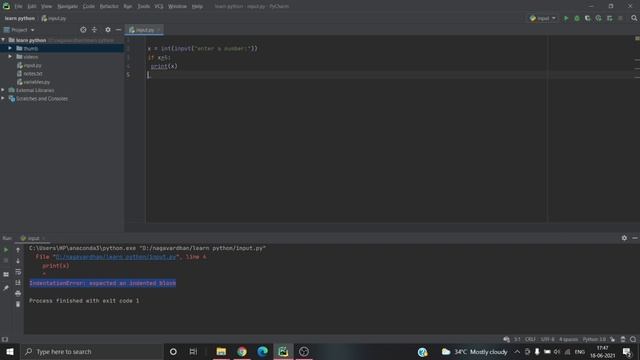Click the print(x) line in editor

coord(164,66)
